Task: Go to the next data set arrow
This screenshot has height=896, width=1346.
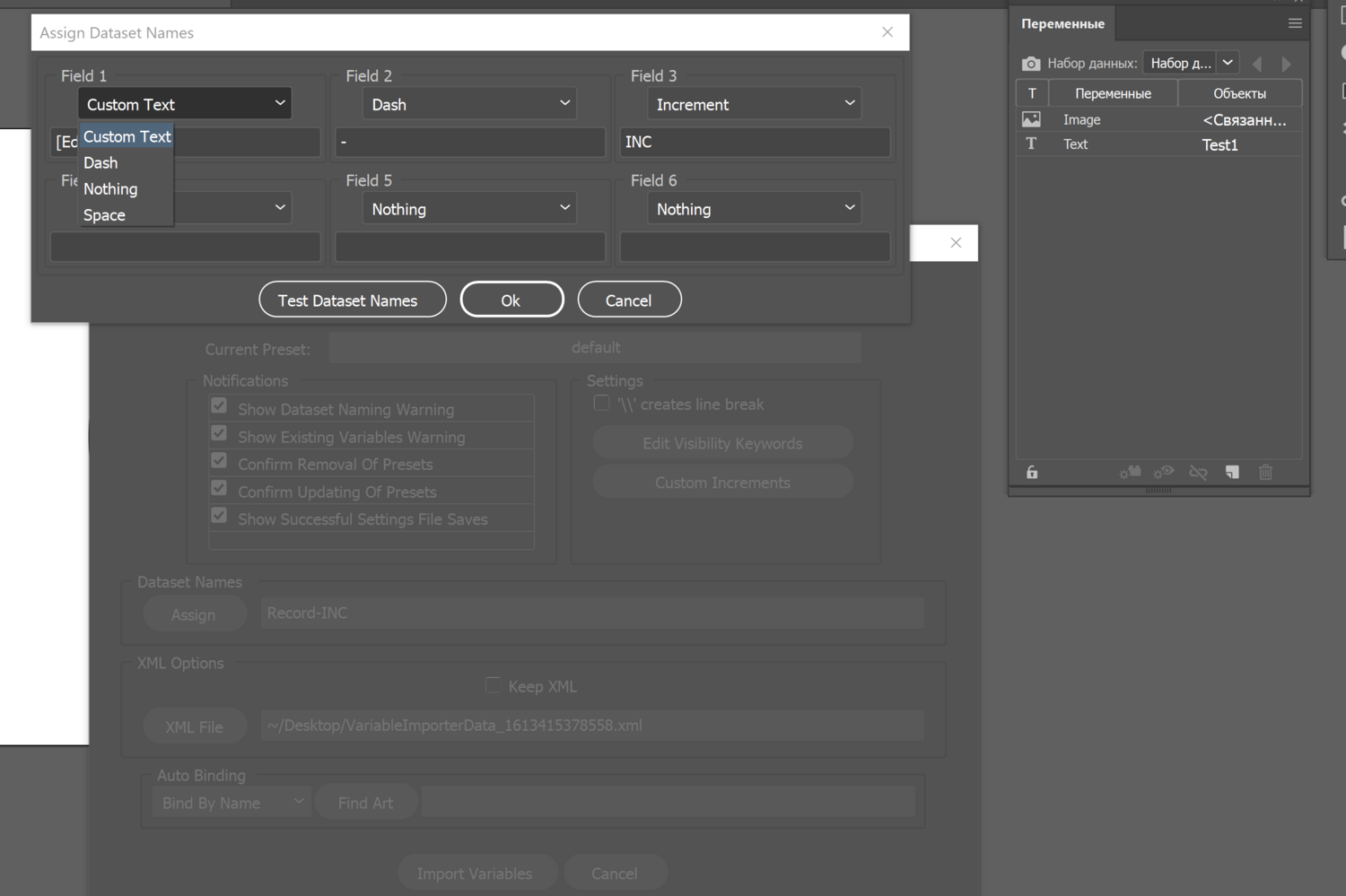Action: [x=1286, y=64]
